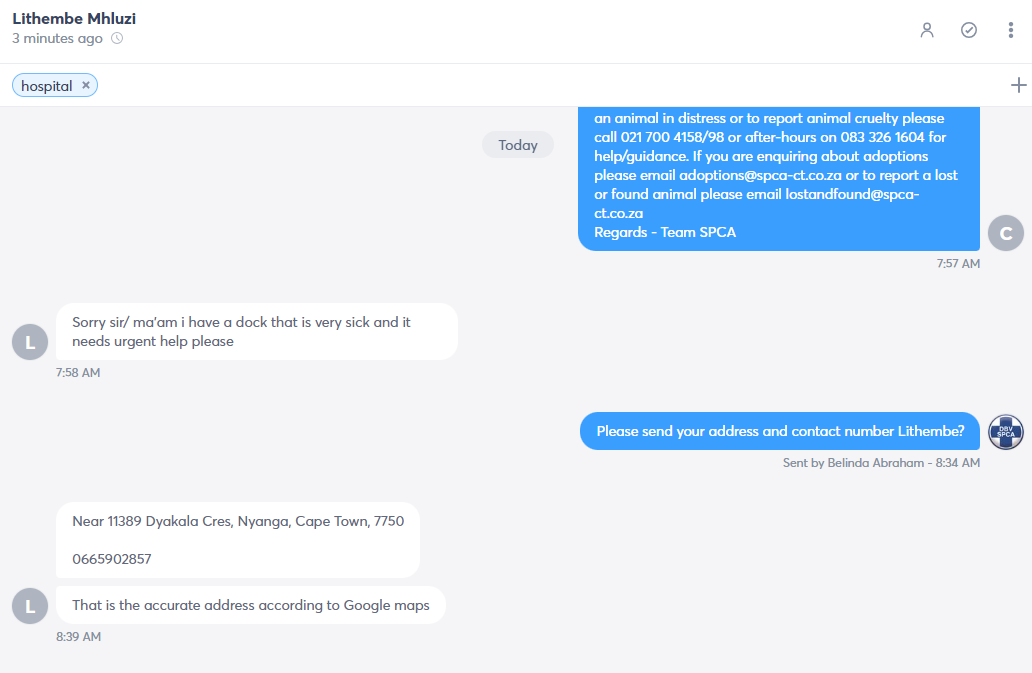Click the 7:57 AM message timestamp

pos(958,264)
